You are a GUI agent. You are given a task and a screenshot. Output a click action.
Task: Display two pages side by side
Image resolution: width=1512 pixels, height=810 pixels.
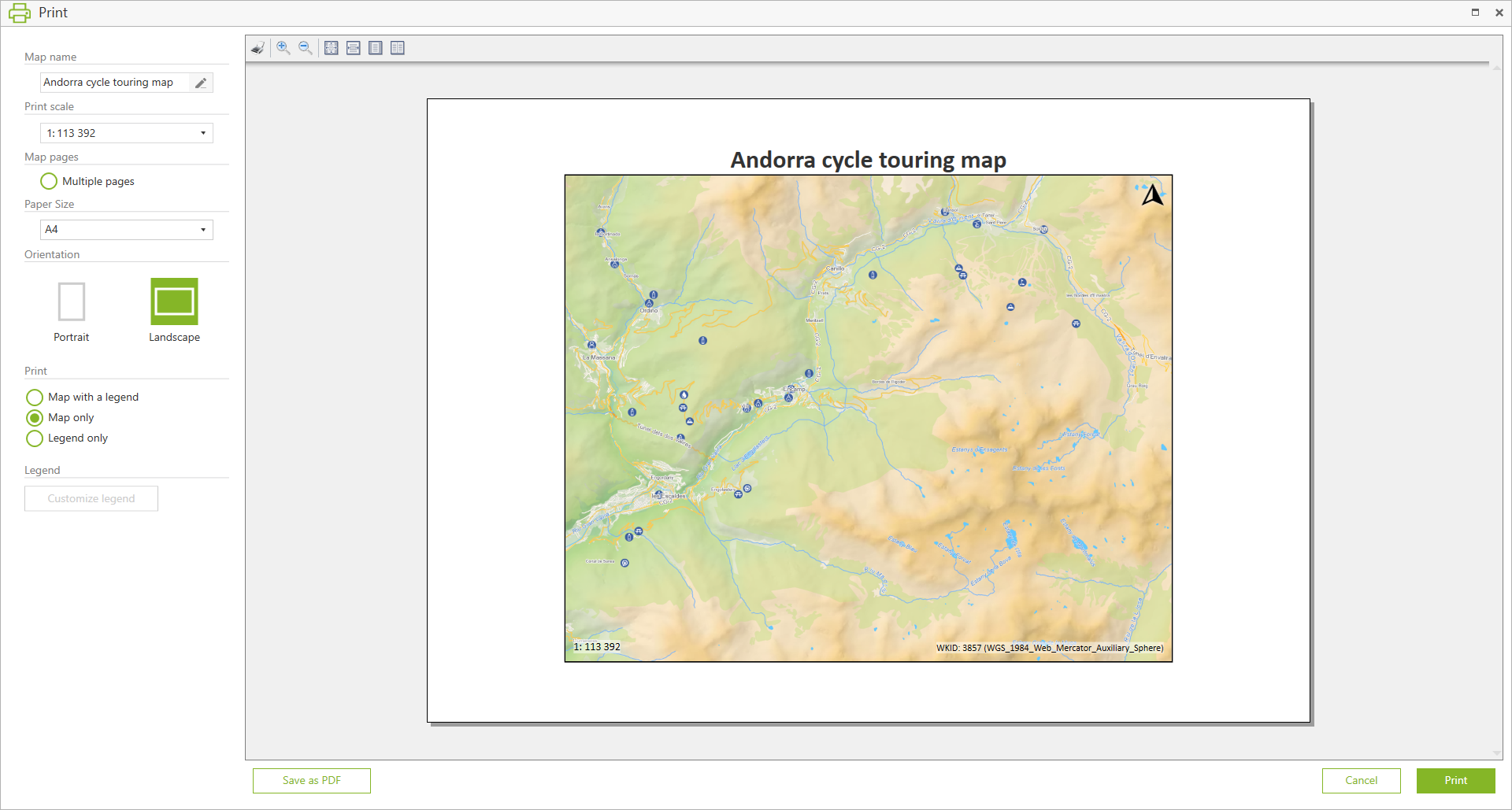pyautogui.click(x=398, y=48)
